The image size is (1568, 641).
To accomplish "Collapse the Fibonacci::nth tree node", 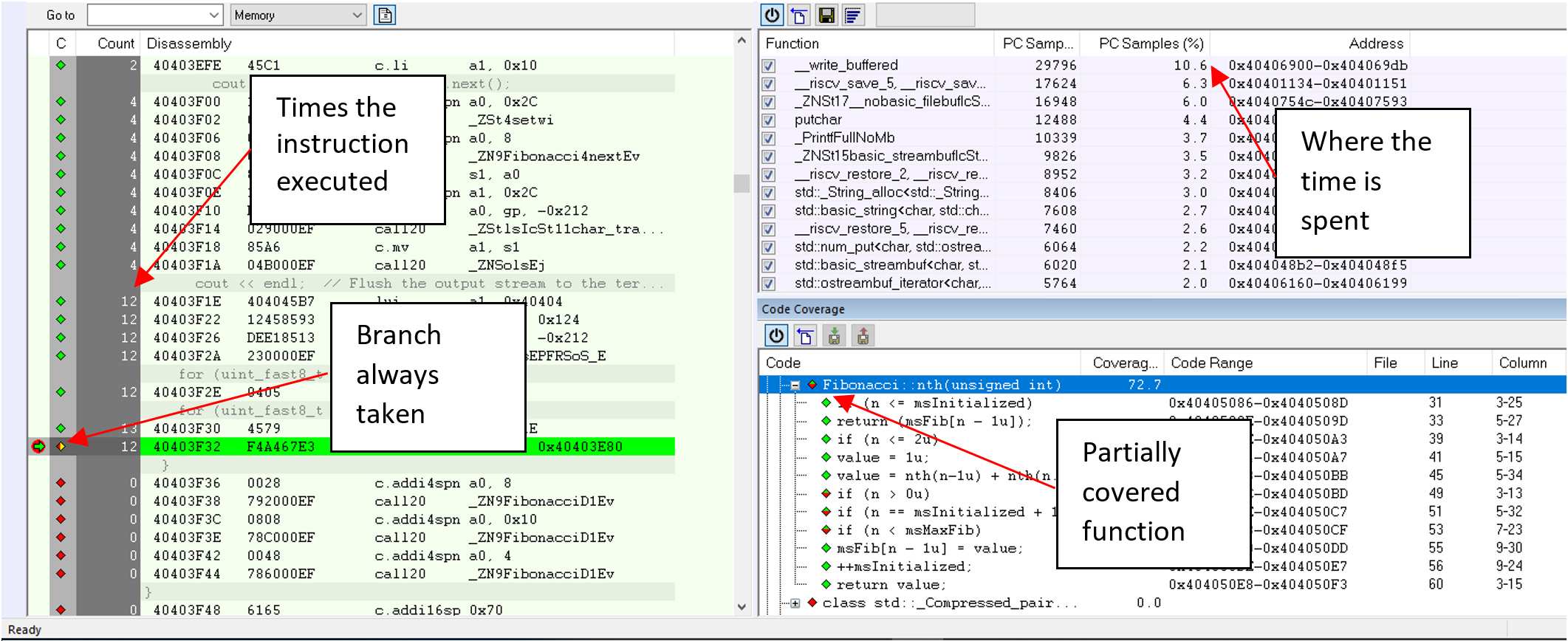I will pyautogui.click(x=795, y=385).
